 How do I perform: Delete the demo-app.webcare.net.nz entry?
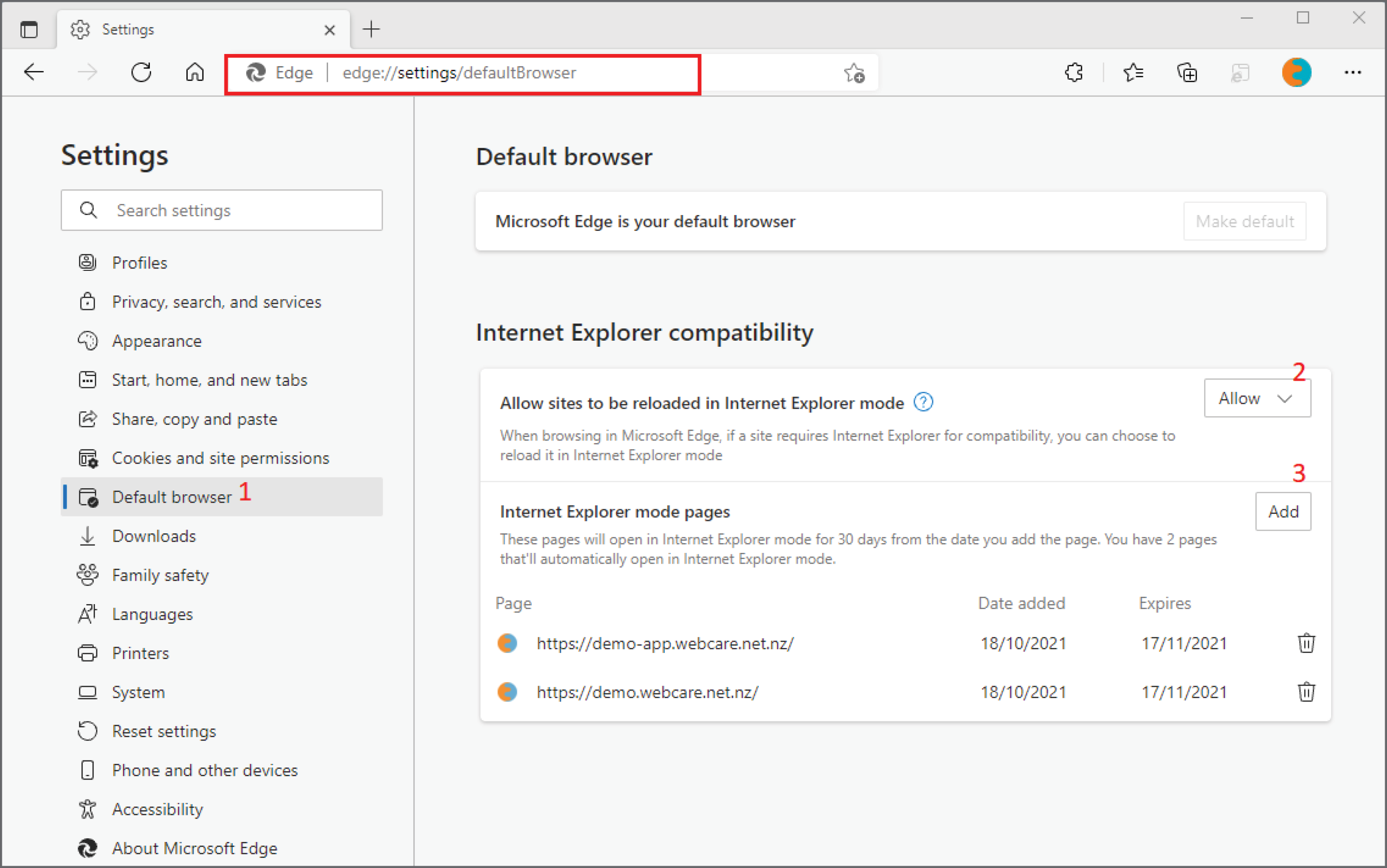[1306, 643]
